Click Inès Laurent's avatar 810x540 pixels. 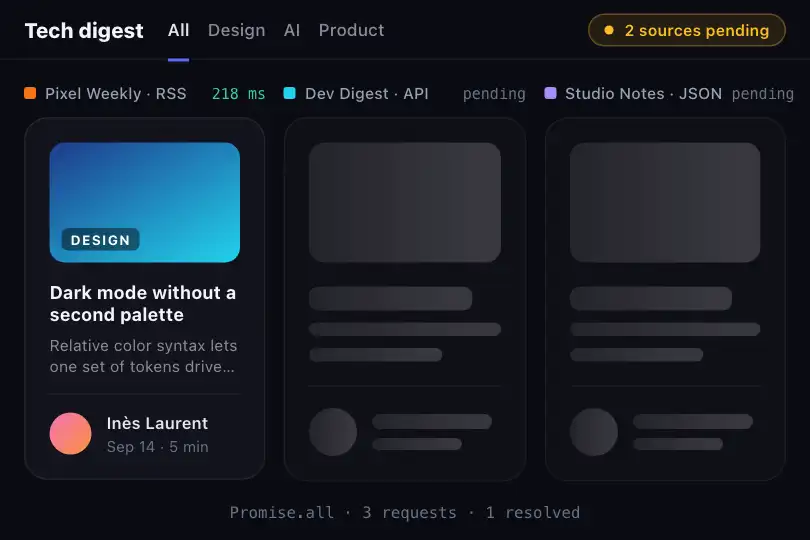pyautogui.click(x=71, y=434)
